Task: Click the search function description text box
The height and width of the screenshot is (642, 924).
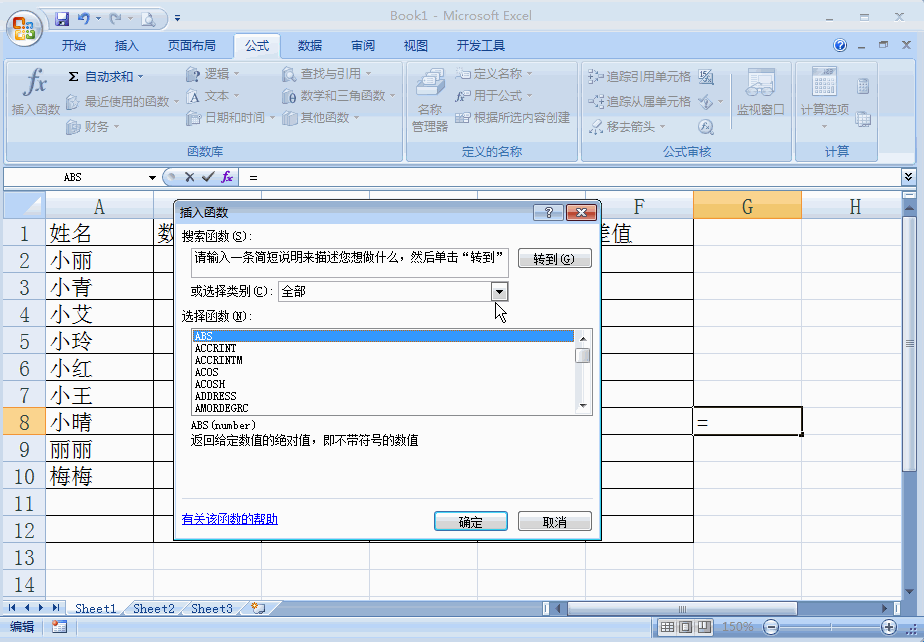Action: coord(350,263)
